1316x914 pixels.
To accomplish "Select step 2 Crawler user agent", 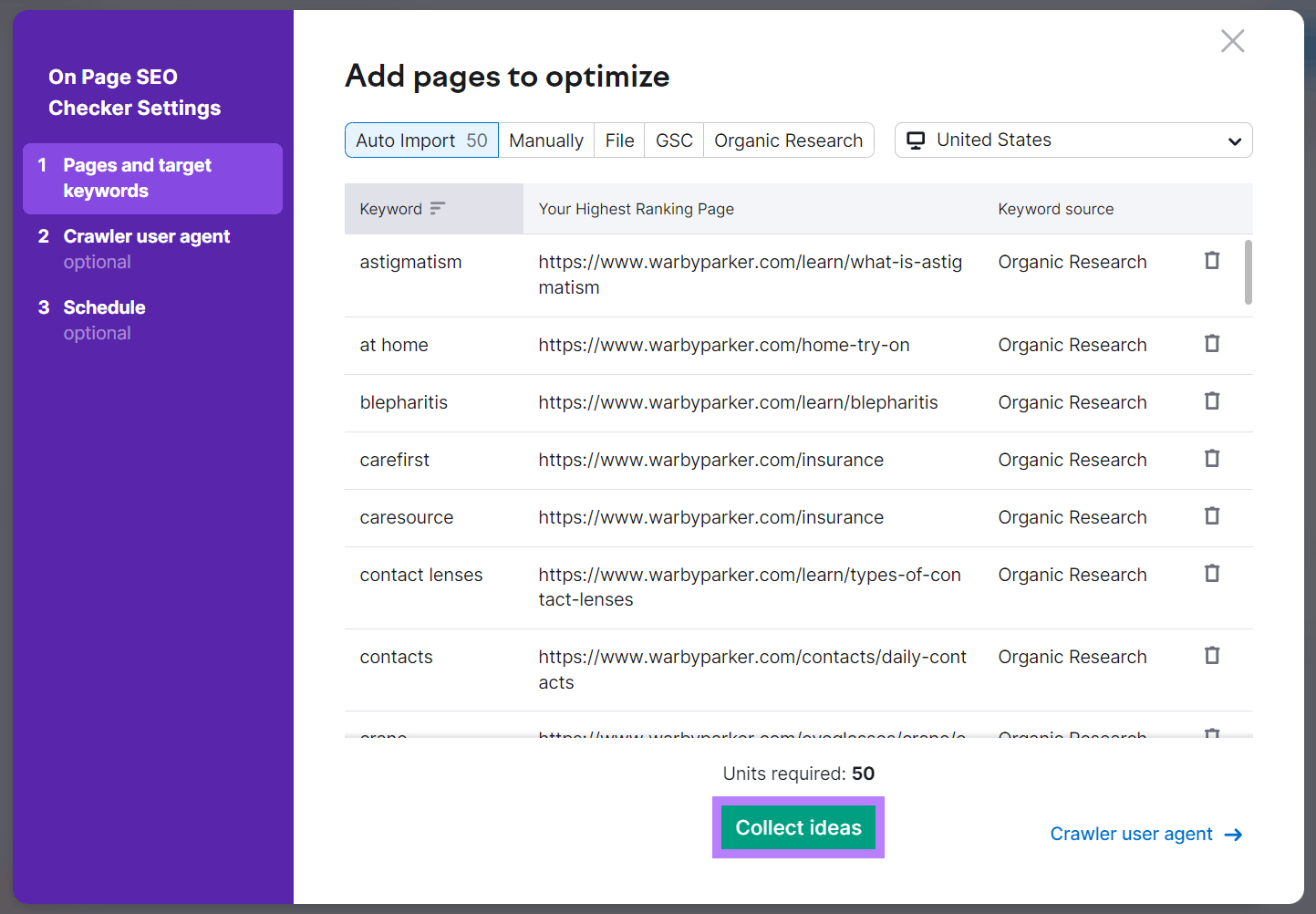I will [146, 235].
